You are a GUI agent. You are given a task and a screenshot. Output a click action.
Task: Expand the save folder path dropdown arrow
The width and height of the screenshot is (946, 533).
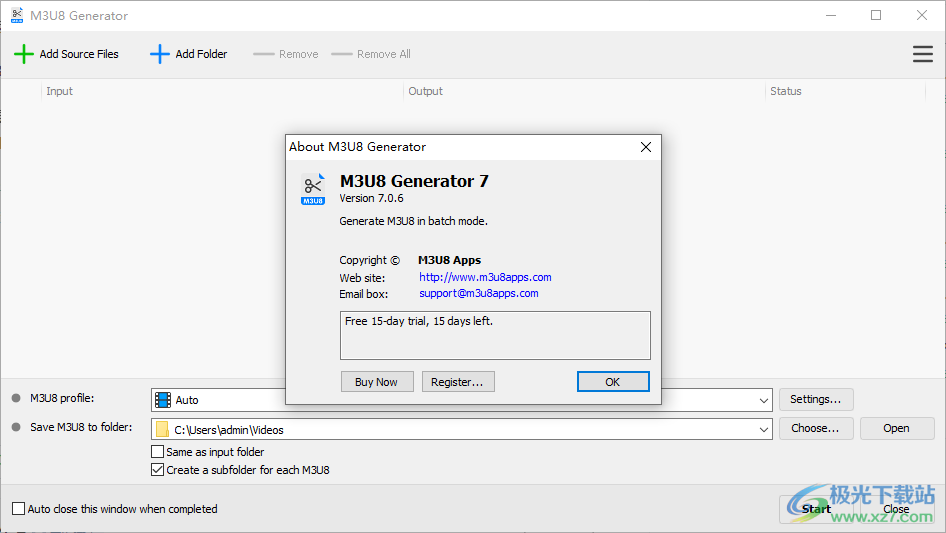tap(763, 430)
